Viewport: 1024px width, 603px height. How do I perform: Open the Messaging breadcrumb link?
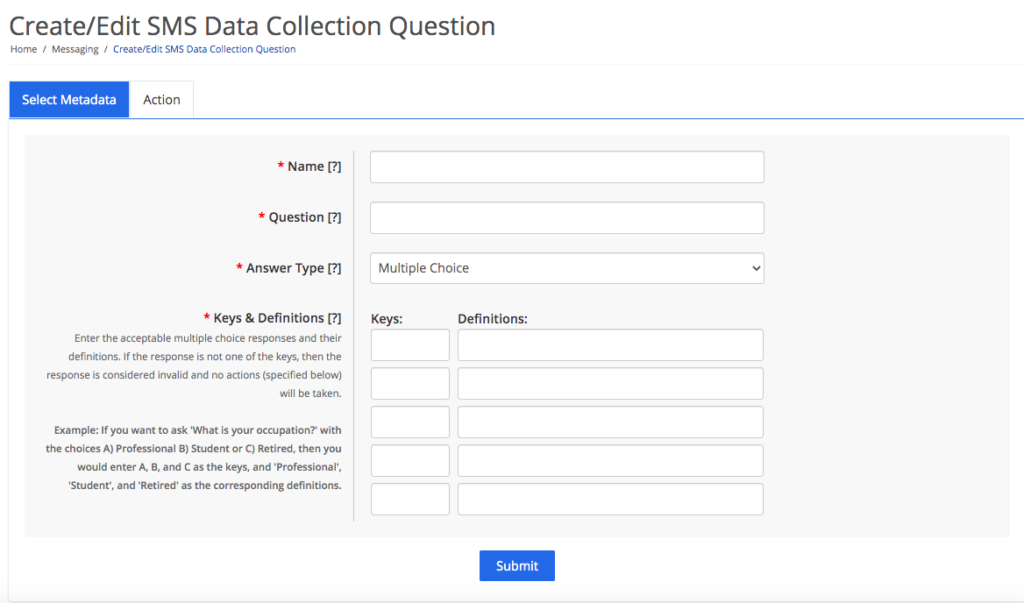click(74, 48)
